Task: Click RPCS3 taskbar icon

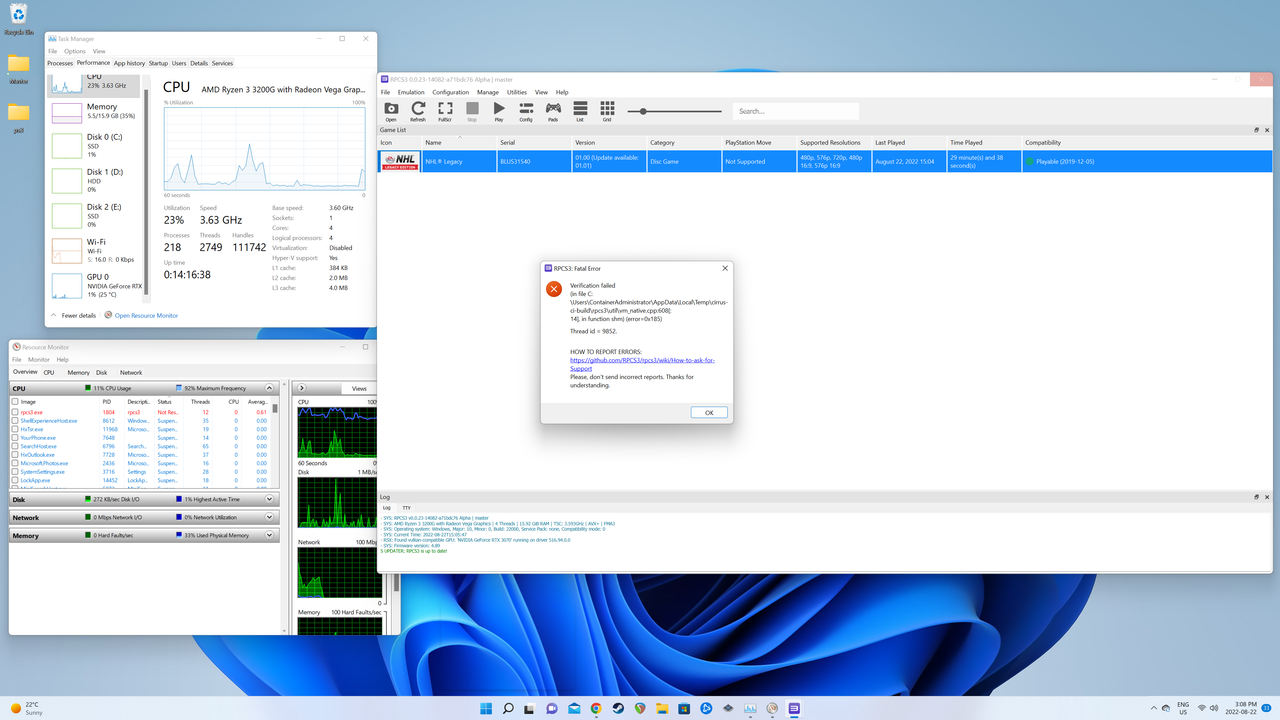Action: pos(794,709)
